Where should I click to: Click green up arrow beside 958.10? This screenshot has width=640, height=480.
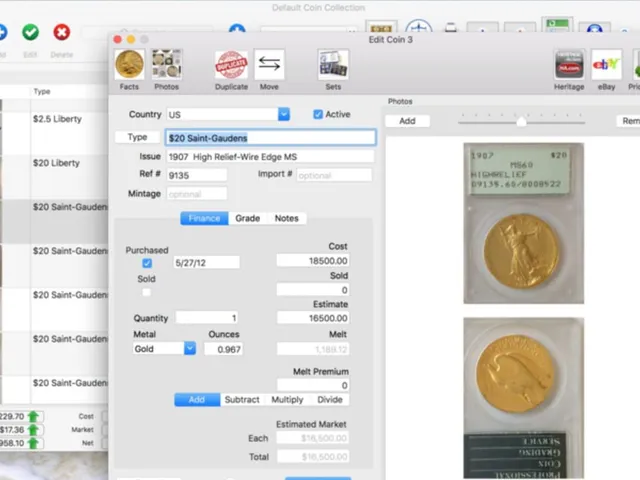tap(33, 443)
